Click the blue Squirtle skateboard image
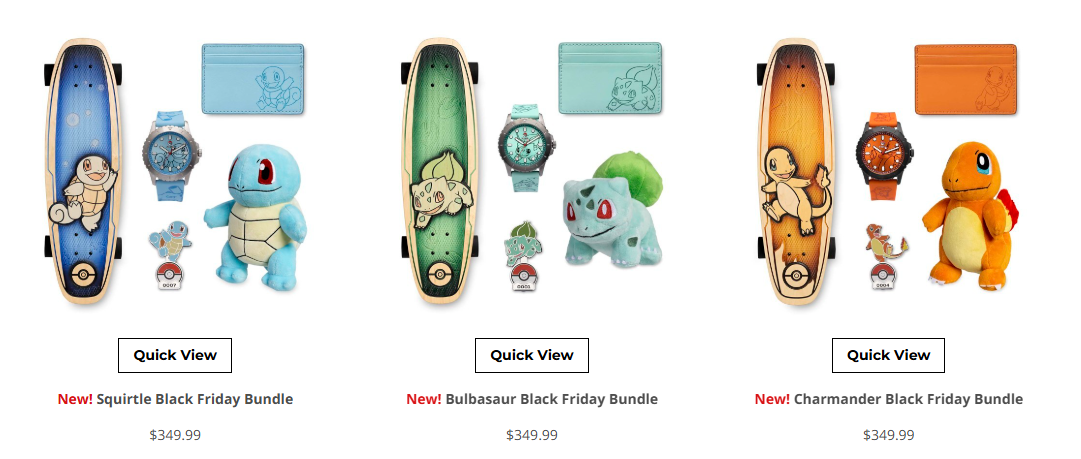This screenshot has height=459, width=1081. [83, 171]
